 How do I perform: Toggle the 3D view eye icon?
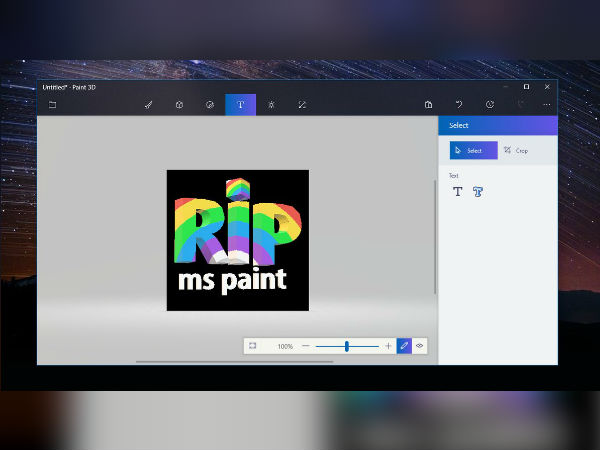(419, 346)
